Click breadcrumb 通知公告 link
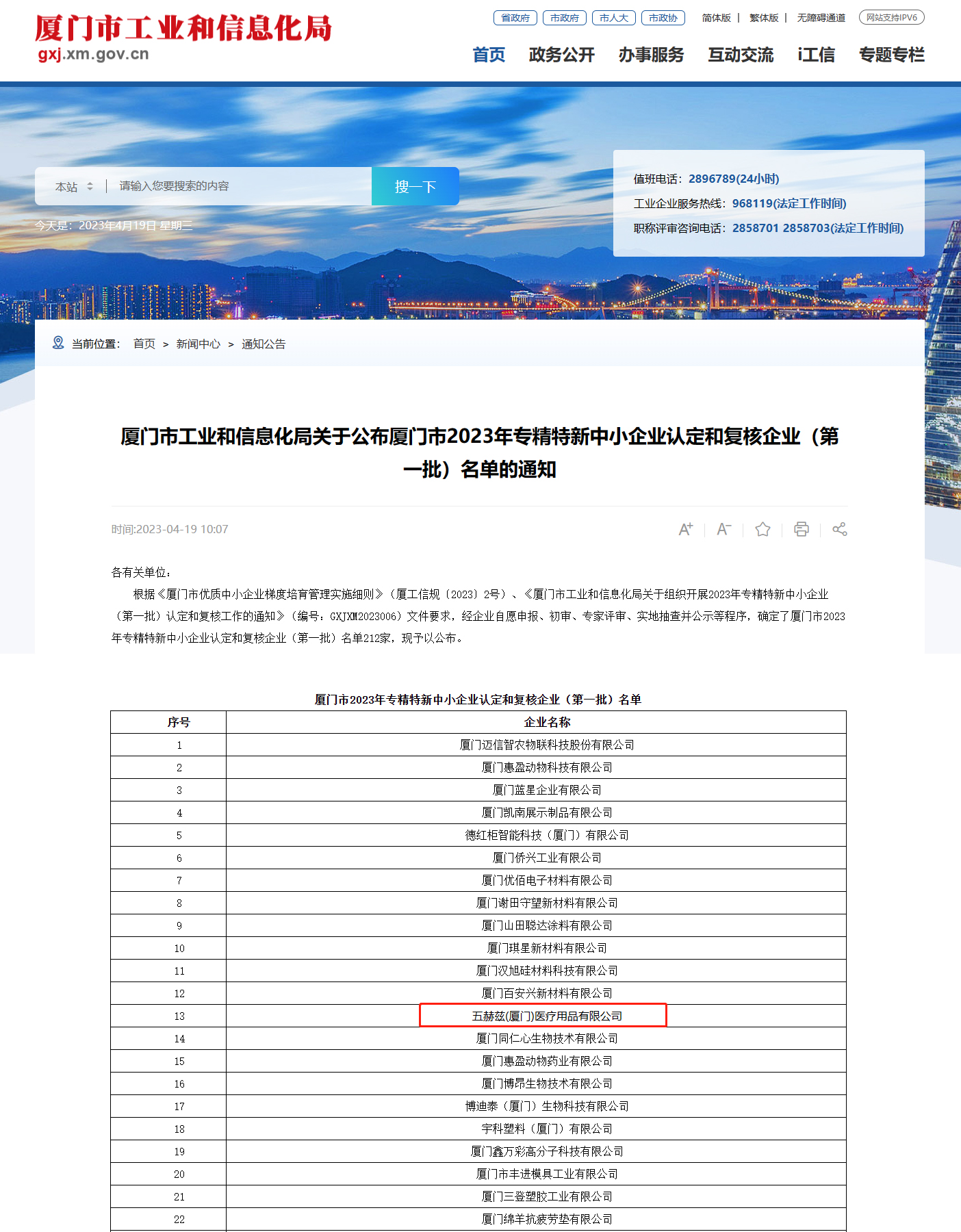This screenshot has width=961, height=1232. click(264, 344)
